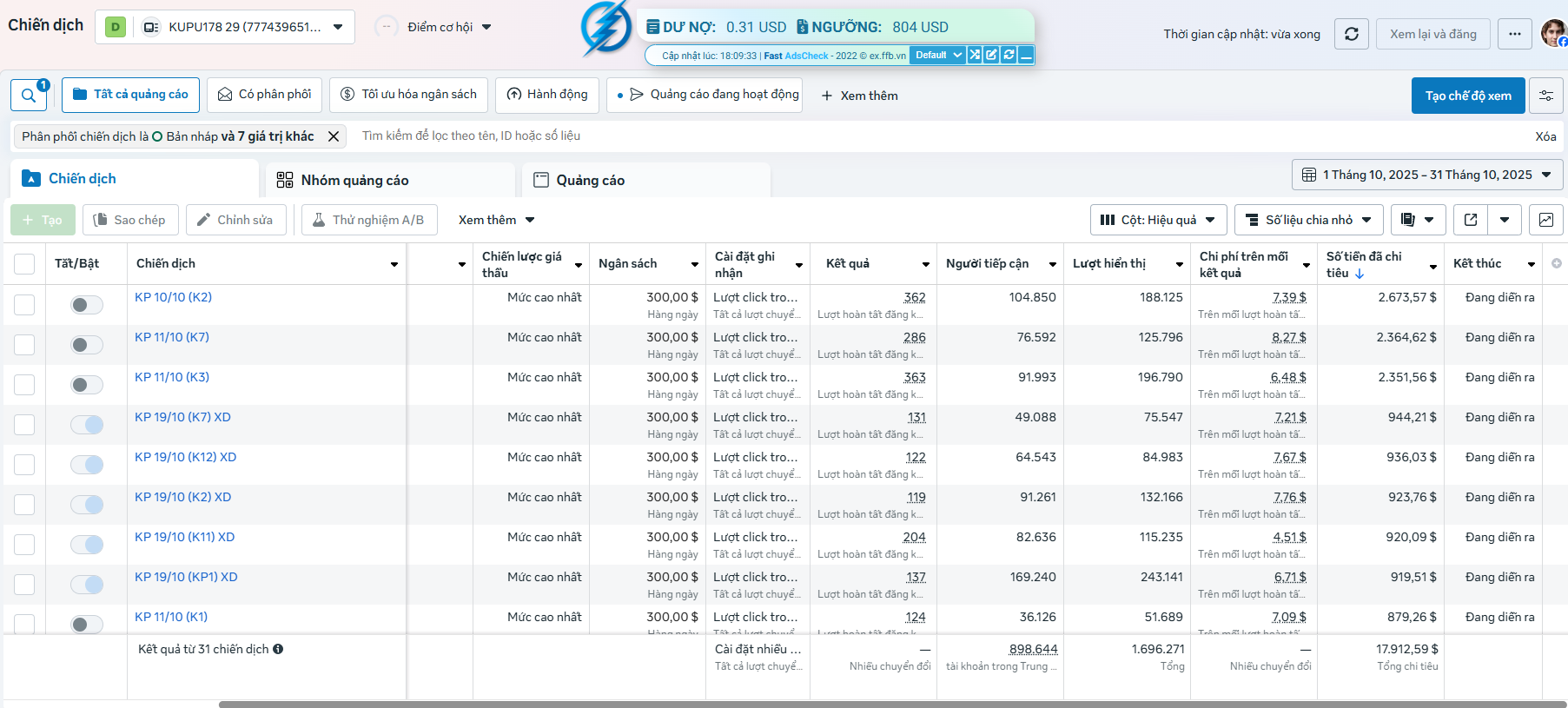Click the horizontal scrollbar below the table
Viewport: 1568px width, 708px height.
892,705
